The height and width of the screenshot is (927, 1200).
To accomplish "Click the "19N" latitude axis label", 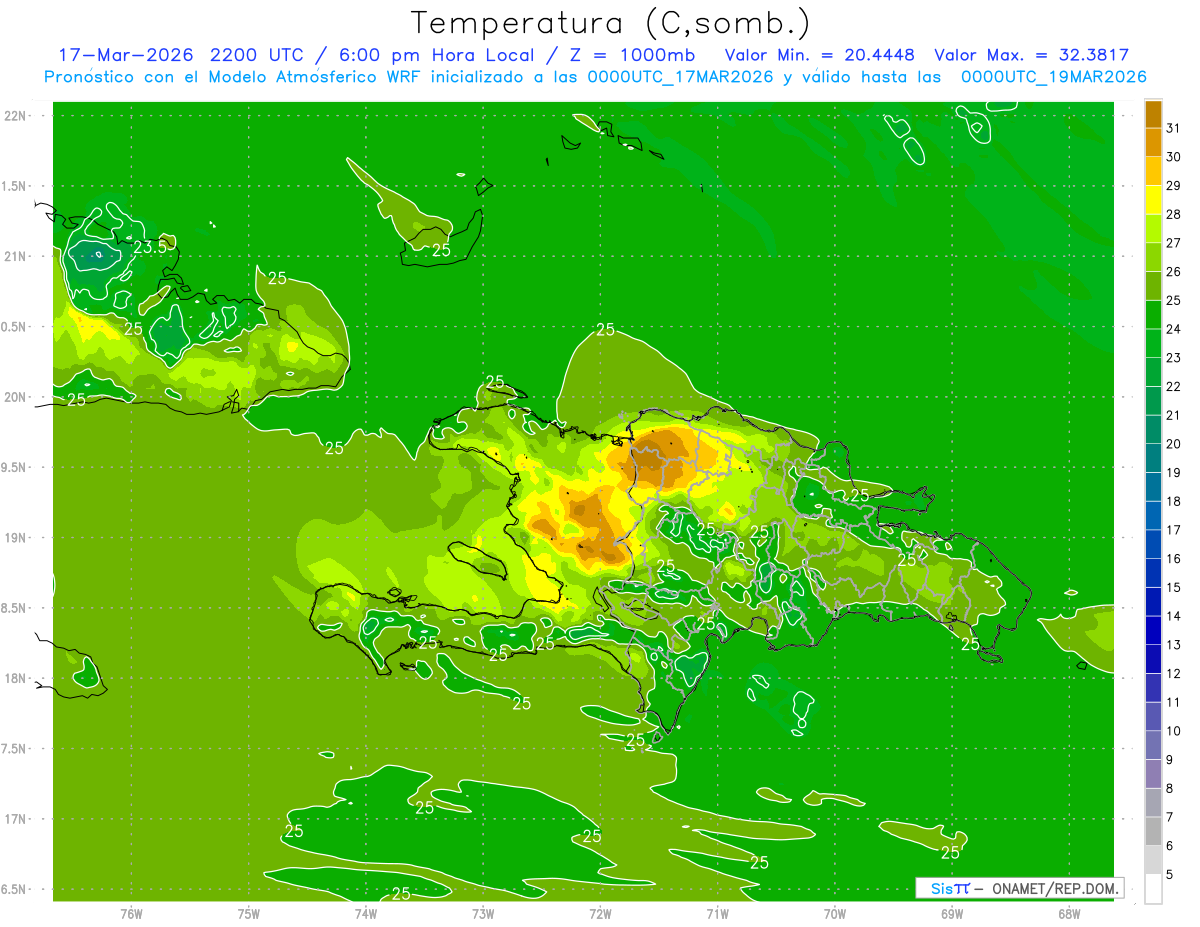I will click(13, 537).
